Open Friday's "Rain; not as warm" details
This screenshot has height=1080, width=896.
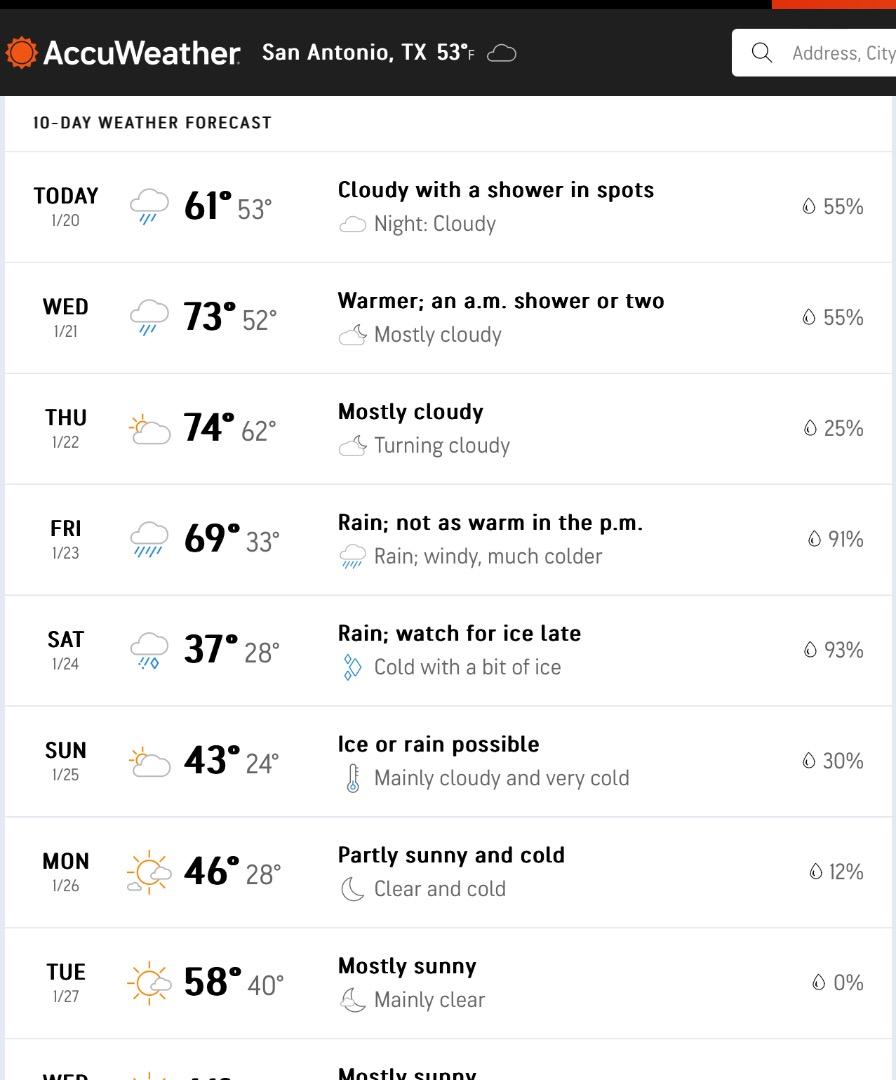pos(490,523)
